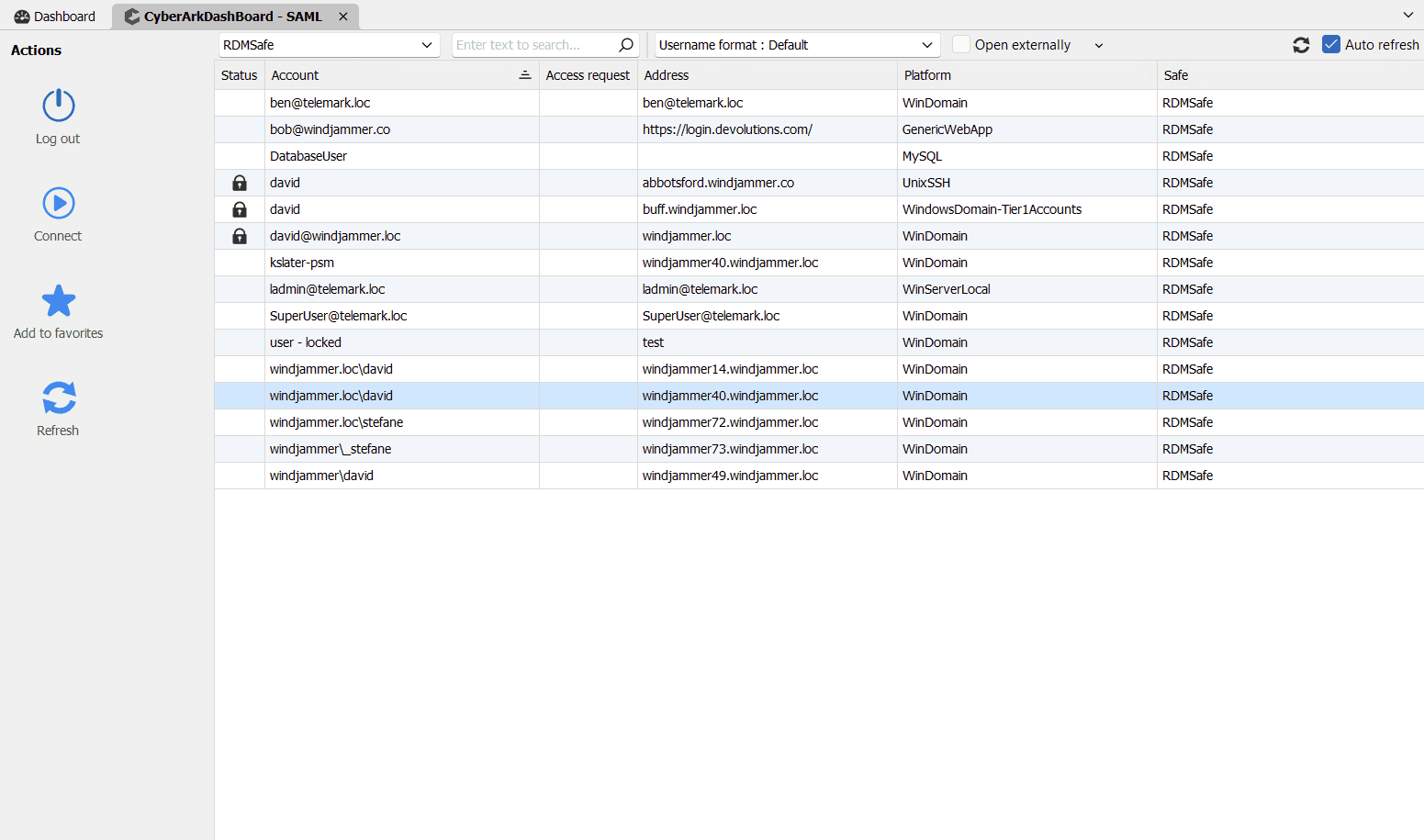1424x840 pixels.
Task: Close the CyberArkDashBoard - SAML tab
Action: point(343,17)
